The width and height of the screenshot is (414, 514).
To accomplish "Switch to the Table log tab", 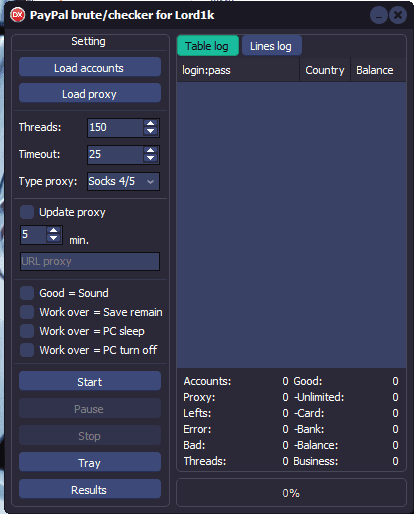I will 208,46.
